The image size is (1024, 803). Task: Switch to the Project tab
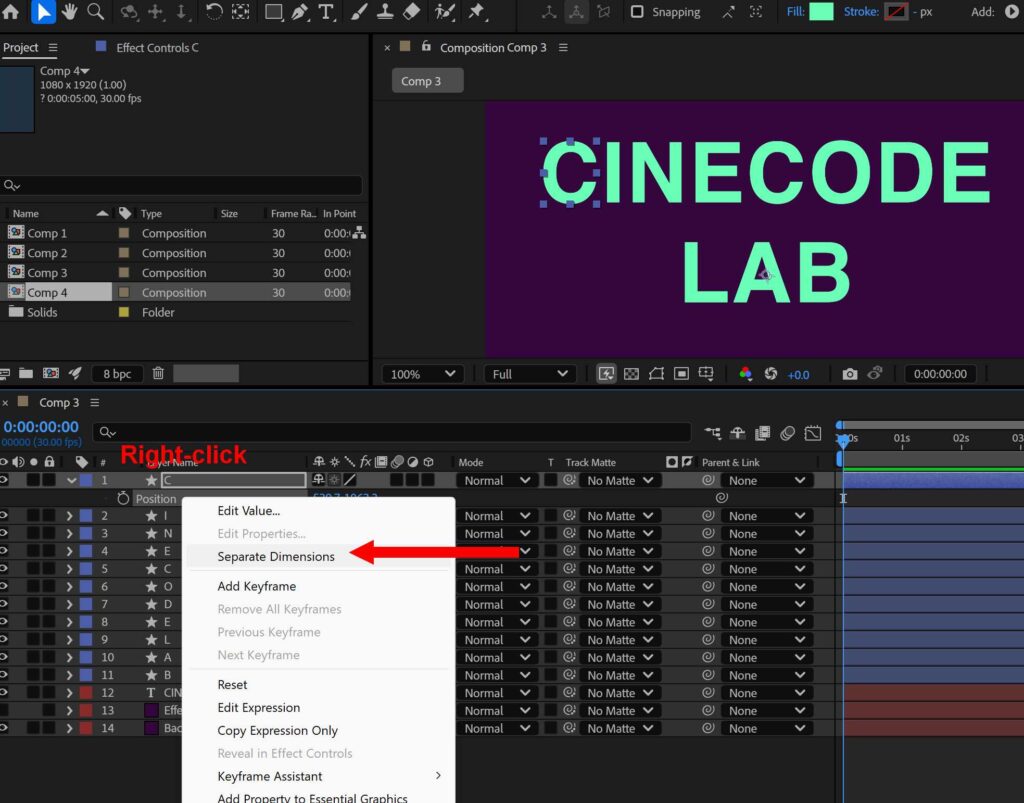[21, 48]
